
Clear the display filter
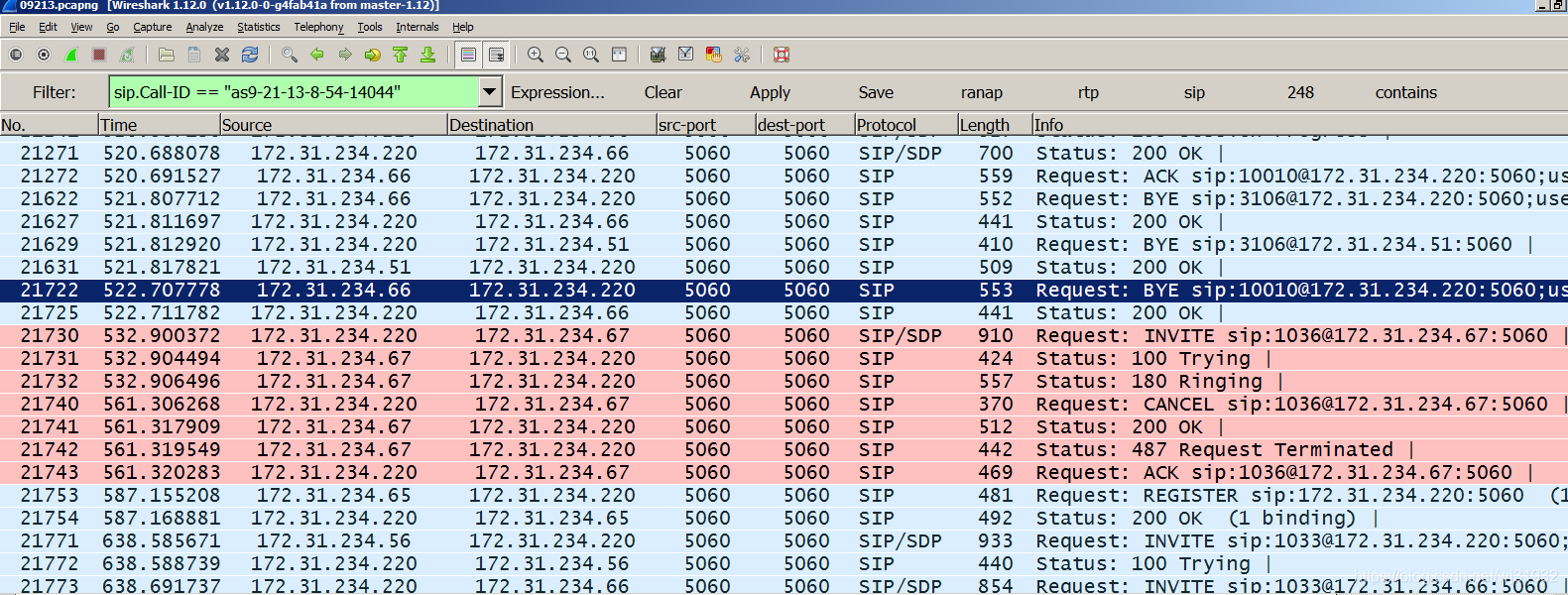pos(663,92)
